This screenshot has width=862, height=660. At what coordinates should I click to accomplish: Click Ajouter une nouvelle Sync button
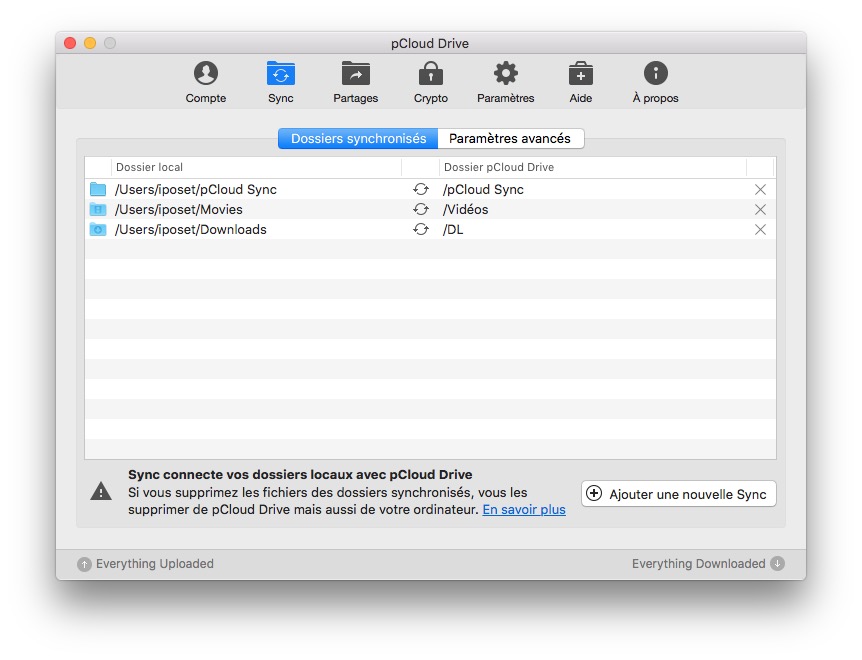point(678,493)
